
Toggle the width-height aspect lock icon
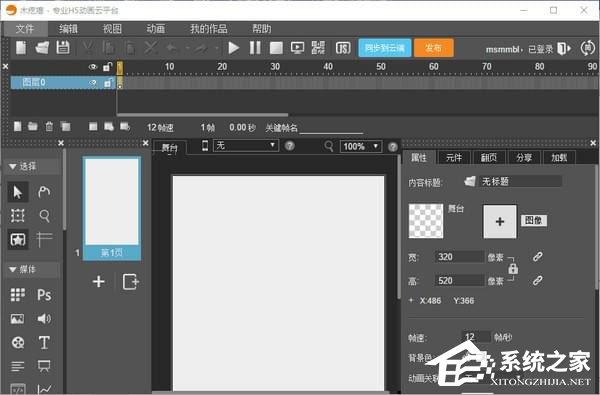[513, 269]
